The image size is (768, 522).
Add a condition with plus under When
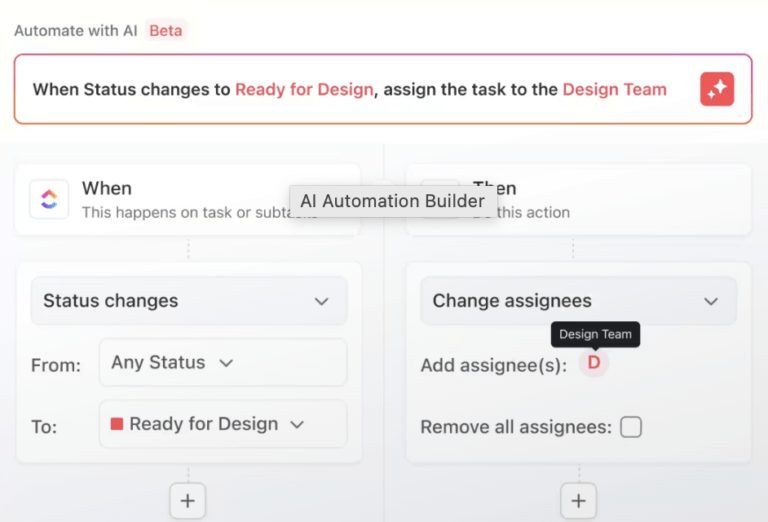[187, 500]
